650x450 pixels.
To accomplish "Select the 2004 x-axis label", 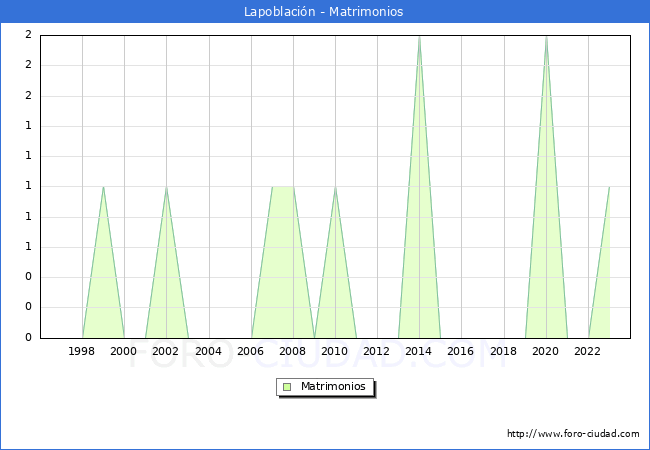I will pos(208,351).
